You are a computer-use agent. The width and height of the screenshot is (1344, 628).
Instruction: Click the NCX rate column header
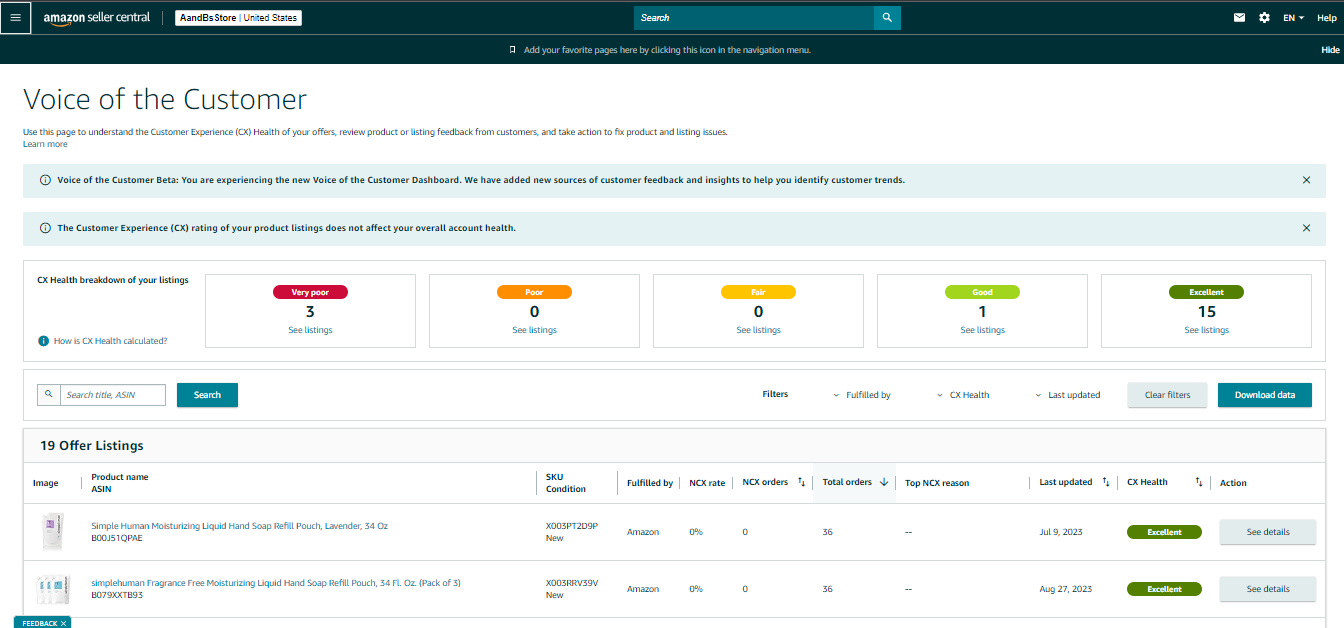(707, 482)
